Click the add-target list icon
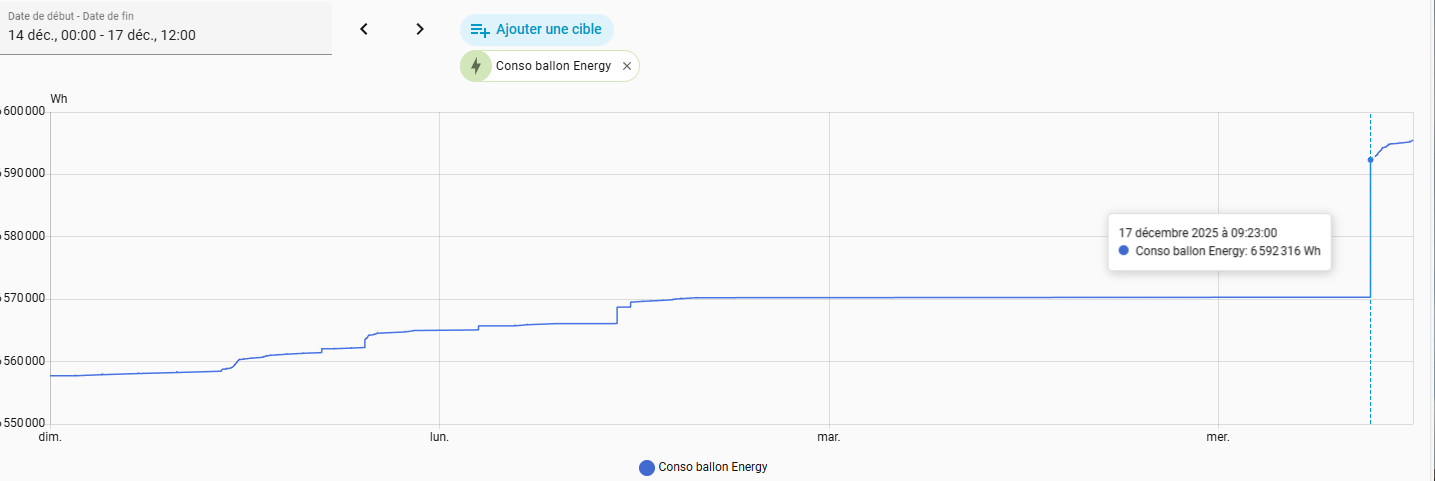This screenshot has width=1435, height=481. pyautogui.click(x=480, y=29)
